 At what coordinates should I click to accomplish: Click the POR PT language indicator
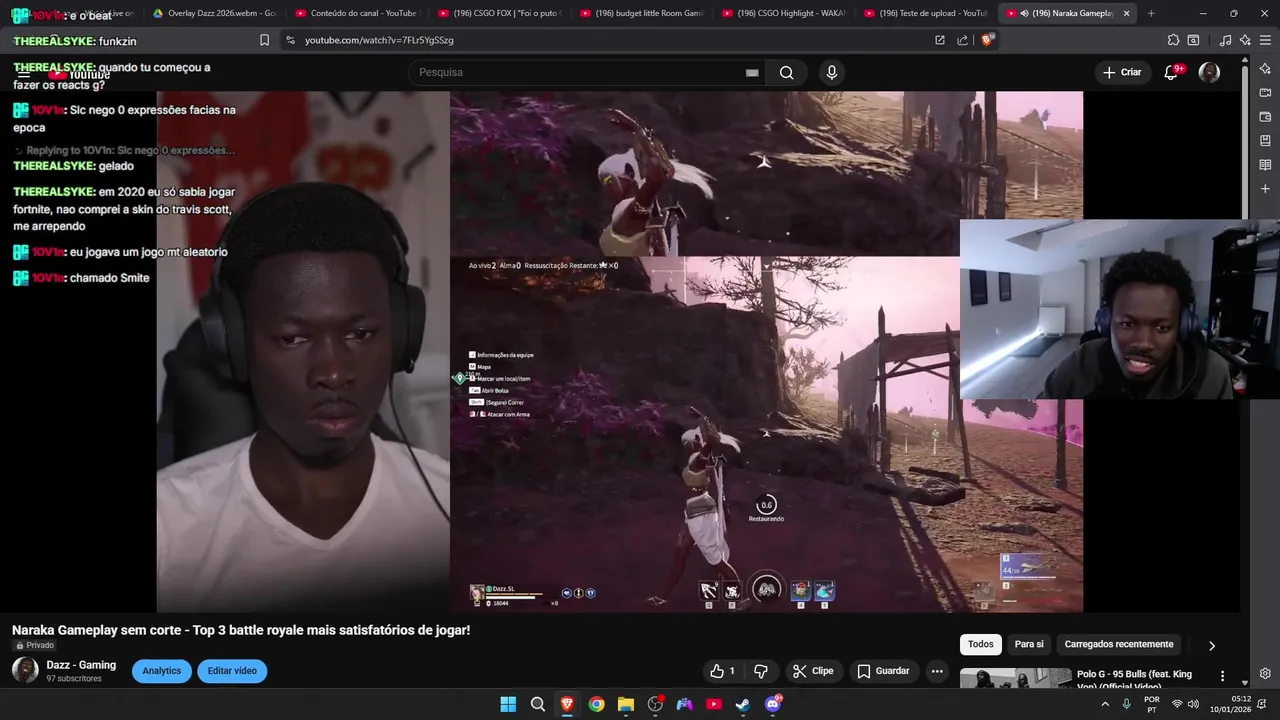click(1152, 704)
